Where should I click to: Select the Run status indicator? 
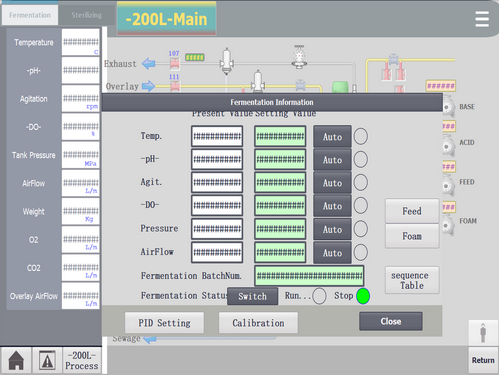tap(319, 296)
